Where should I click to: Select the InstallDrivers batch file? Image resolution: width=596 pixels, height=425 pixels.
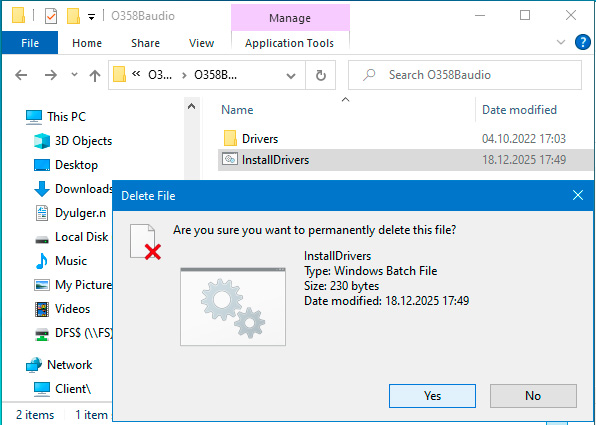[x=275, y=160]
